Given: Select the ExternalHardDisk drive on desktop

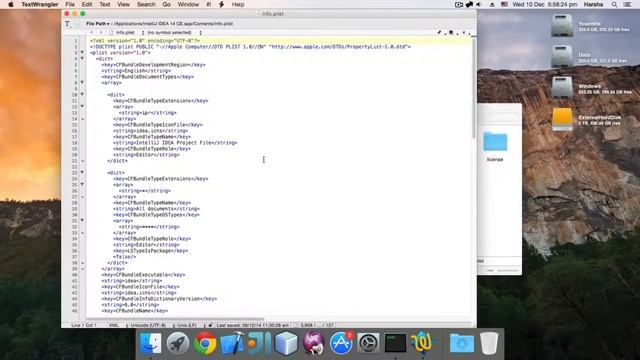Looking at the screenshot, I should [562, 119].
